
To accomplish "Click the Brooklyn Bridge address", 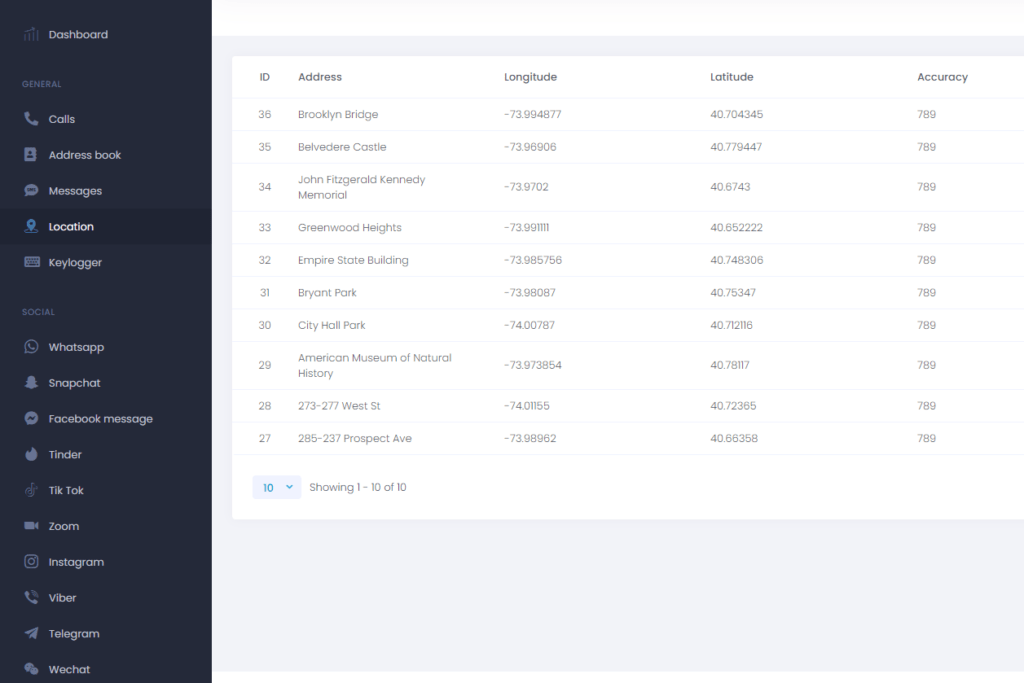I will click(338, 114).
